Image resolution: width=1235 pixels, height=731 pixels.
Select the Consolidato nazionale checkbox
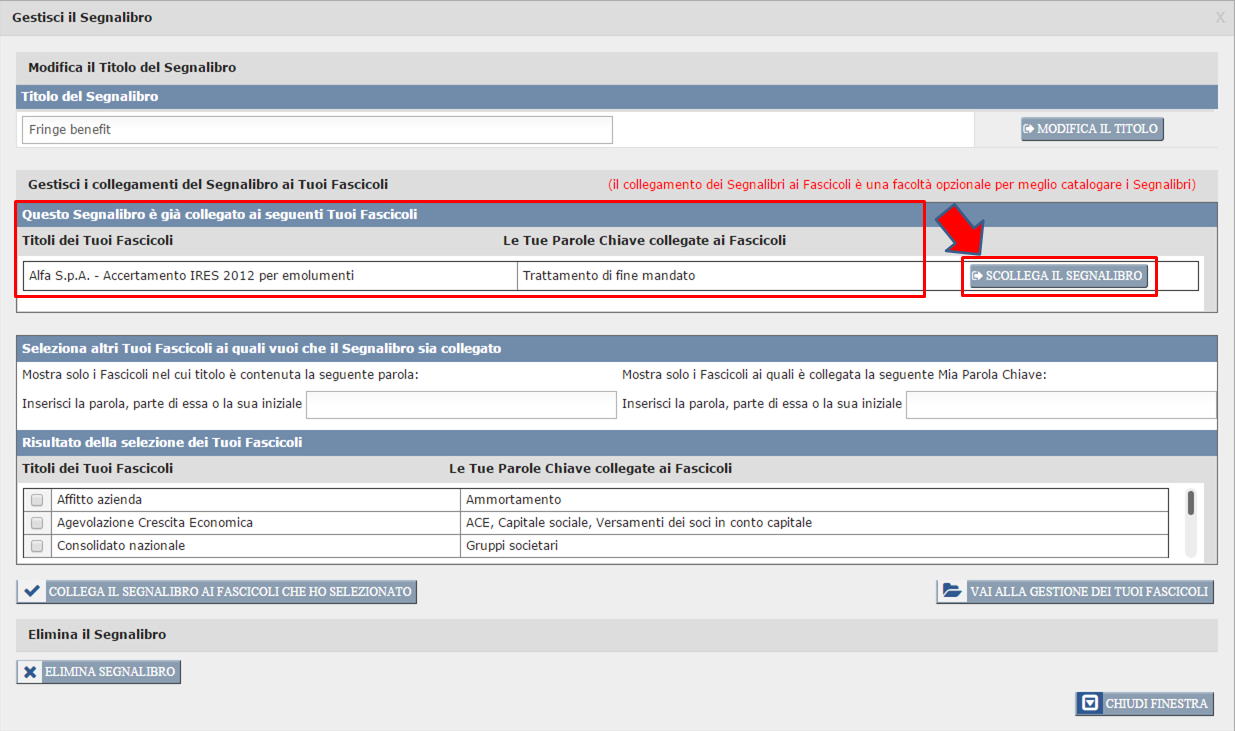(x=37, y=546)
